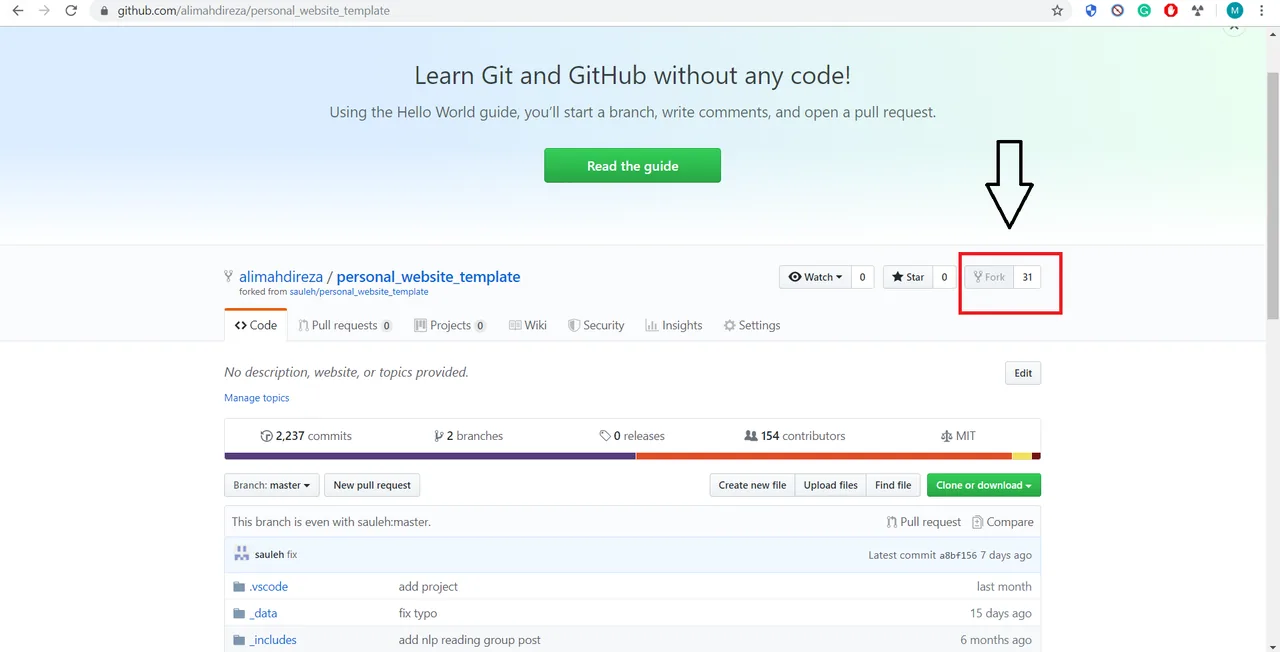The width and height of the screenshot is (1280, 652).
Task: Click the Compare link
Action: (1003, 522)
